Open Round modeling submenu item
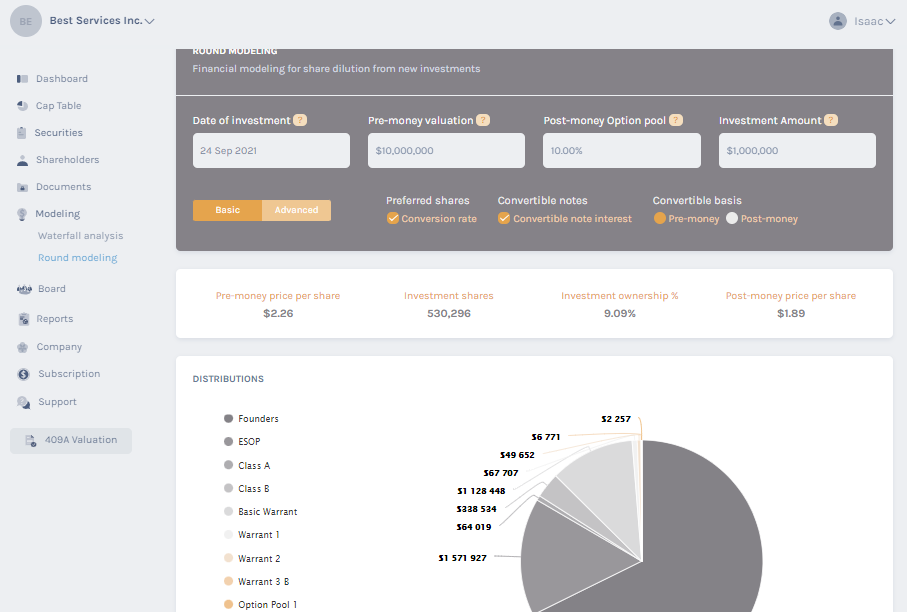The height and width of the screenshot is (612, 907). point(78,258)
